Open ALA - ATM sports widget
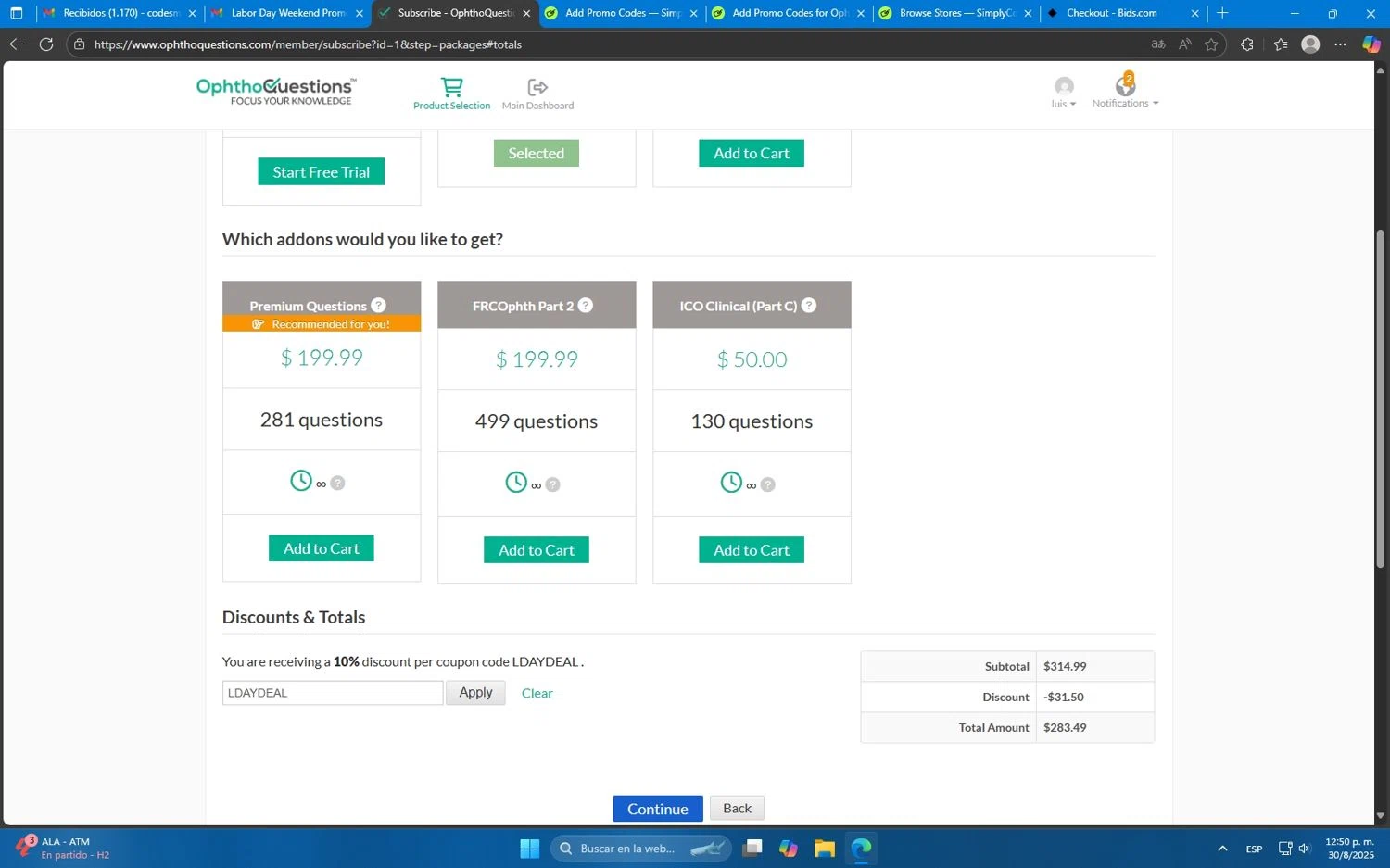 pyautogui.click(x=63, y=849)
